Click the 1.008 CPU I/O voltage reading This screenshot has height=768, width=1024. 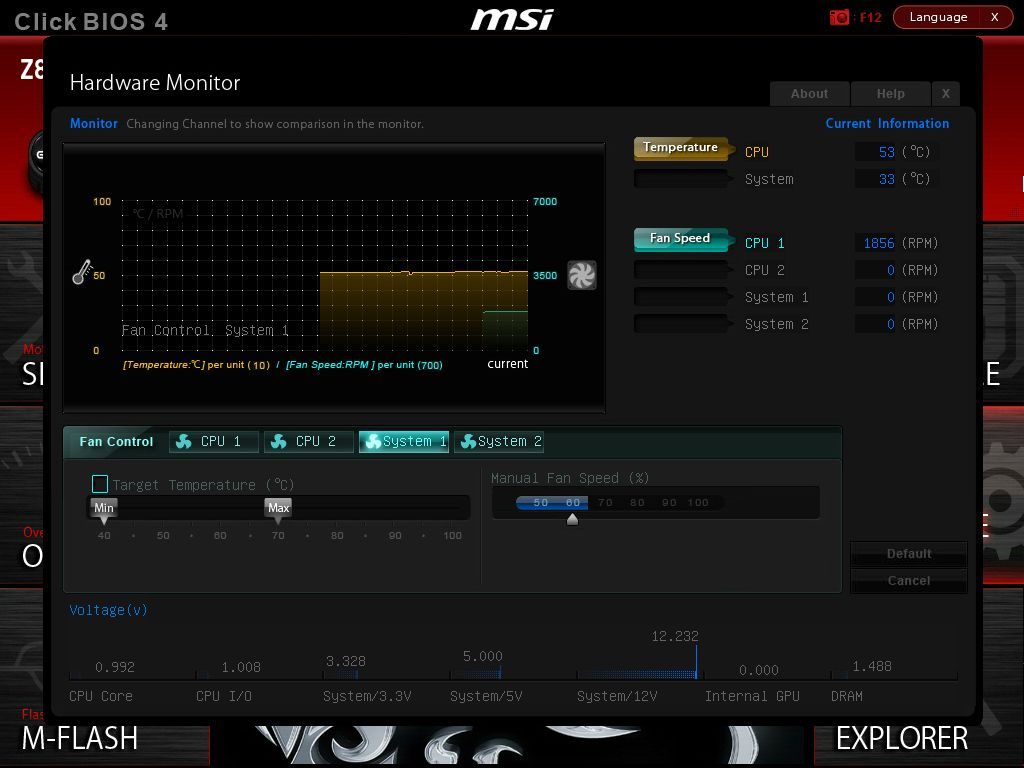(x=241, y=667)
